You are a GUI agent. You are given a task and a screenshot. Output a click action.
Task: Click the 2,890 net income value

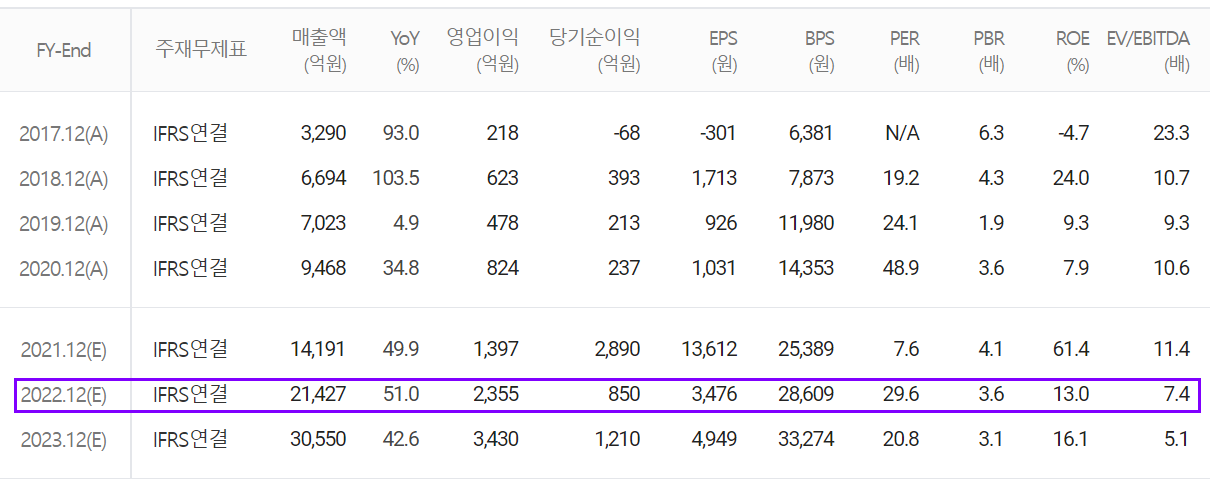[x=617, y=349]
